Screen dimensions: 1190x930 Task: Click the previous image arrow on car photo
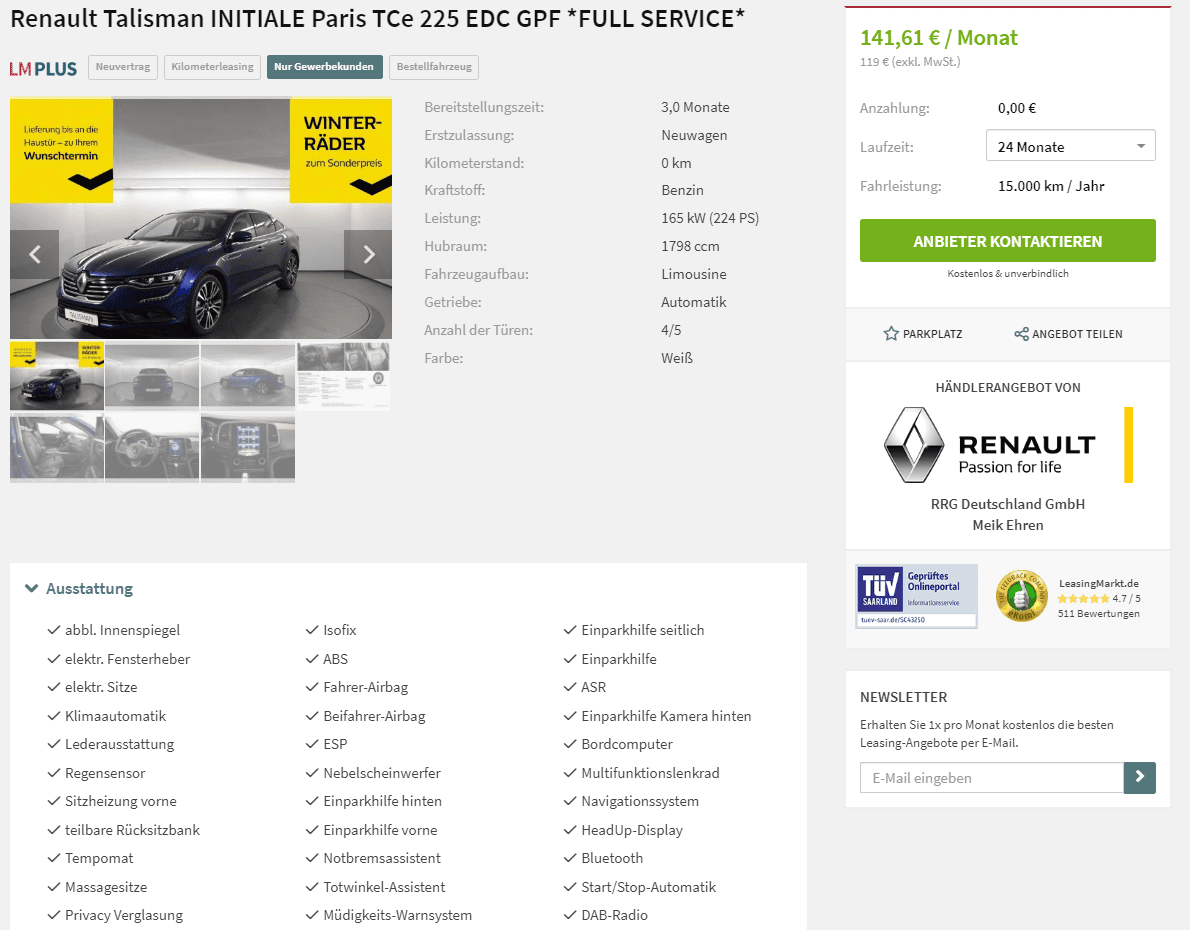pyautogui.click(x=34, y=254)
